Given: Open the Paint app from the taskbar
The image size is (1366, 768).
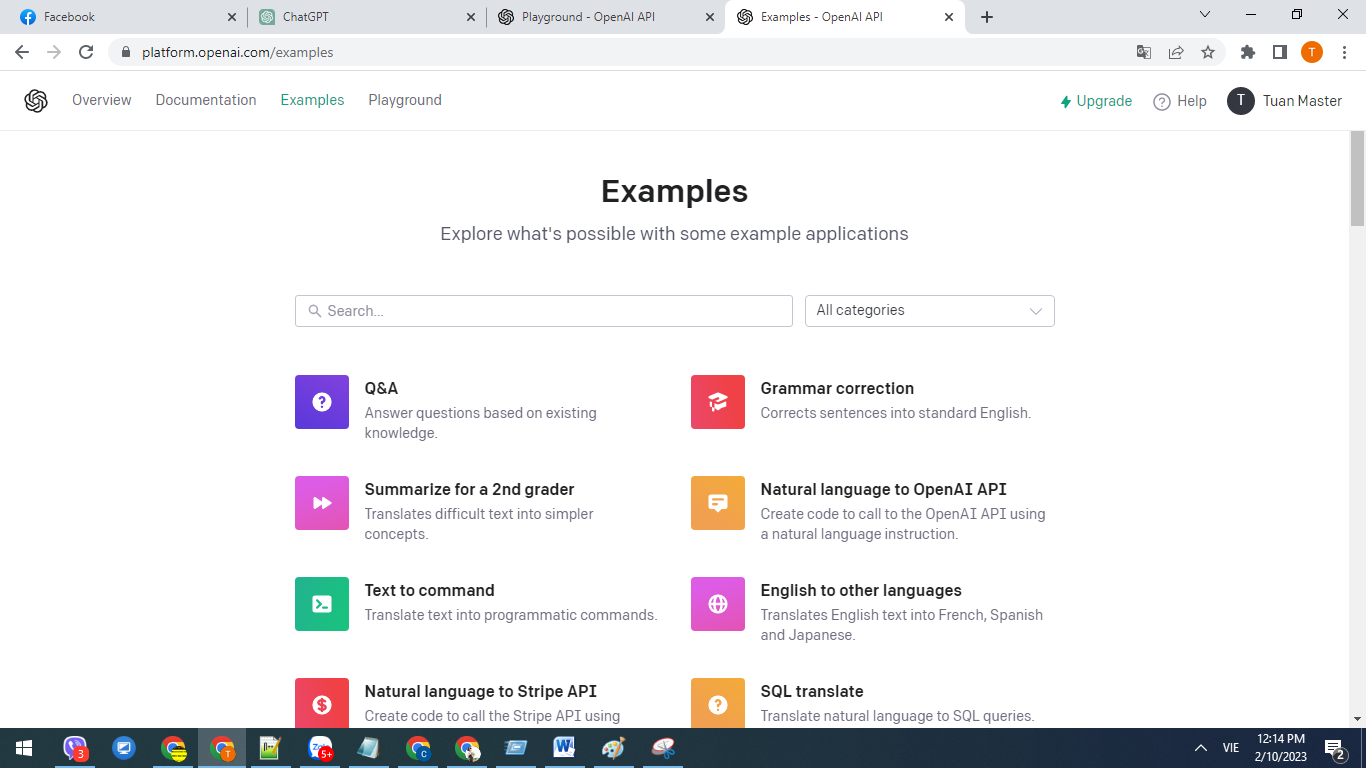Looking at the screenshot, I should 613,748.
